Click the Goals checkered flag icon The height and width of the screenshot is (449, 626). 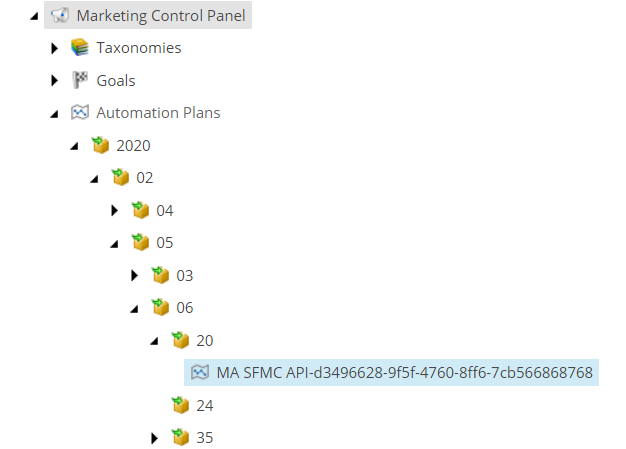coord(79,80)
